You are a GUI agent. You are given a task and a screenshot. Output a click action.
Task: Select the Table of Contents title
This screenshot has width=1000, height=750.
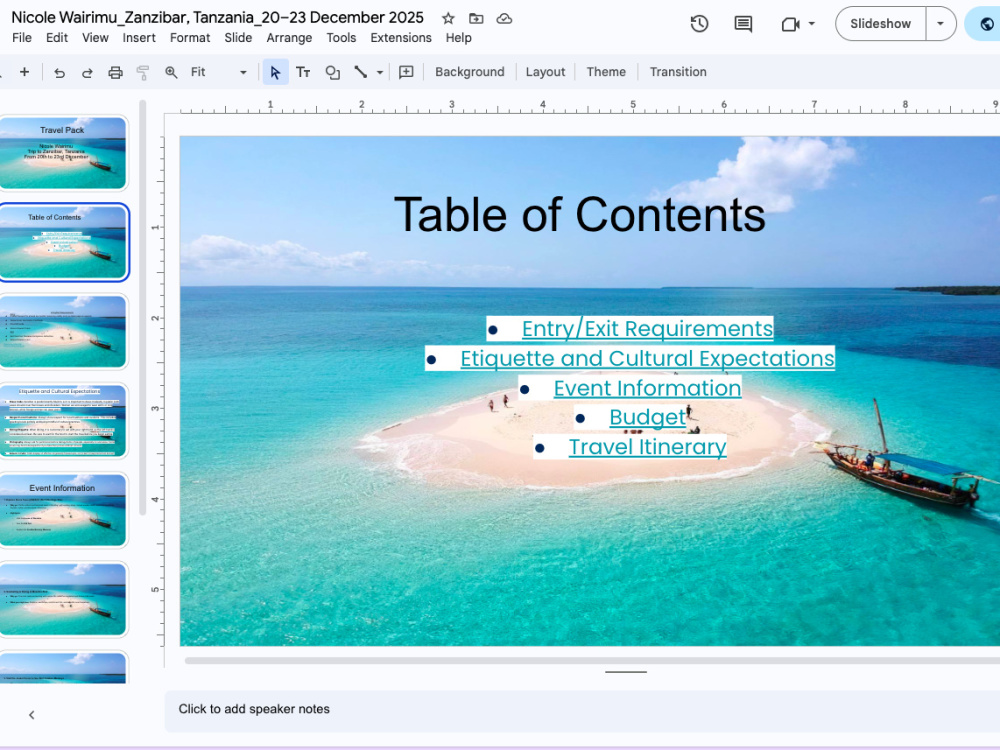tap(579, 214)
